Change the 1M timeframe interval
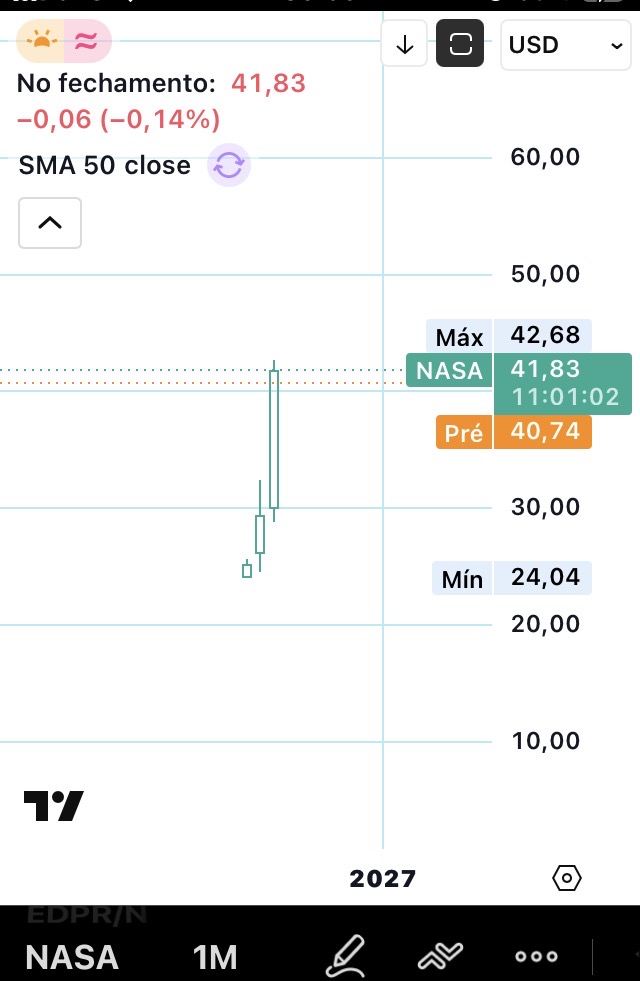 215,957
